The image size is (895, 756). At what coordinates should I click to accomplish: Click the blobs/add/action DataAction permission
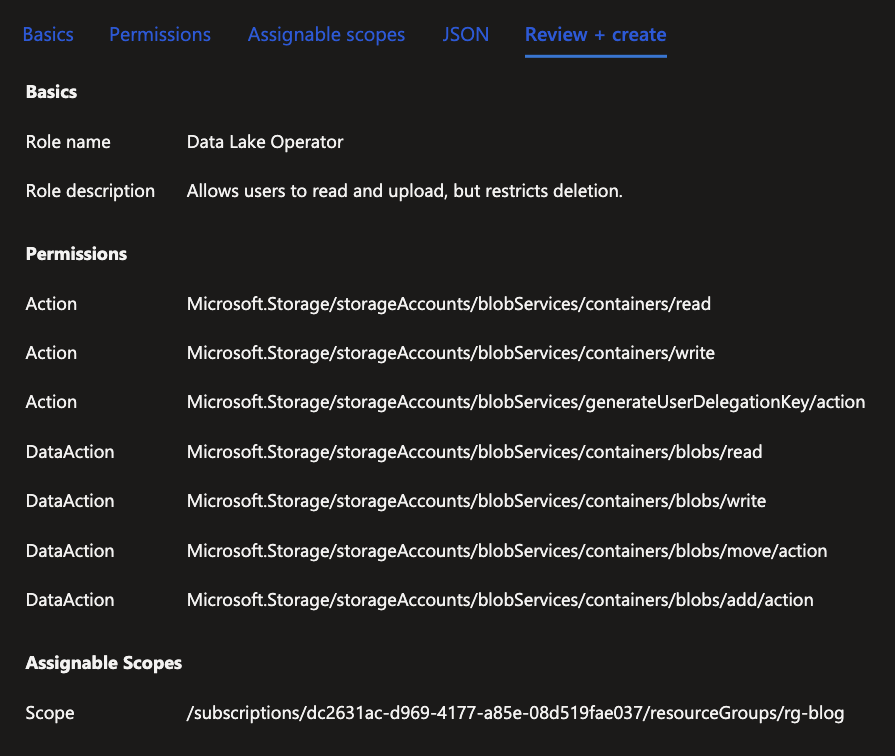coord(500,600)
